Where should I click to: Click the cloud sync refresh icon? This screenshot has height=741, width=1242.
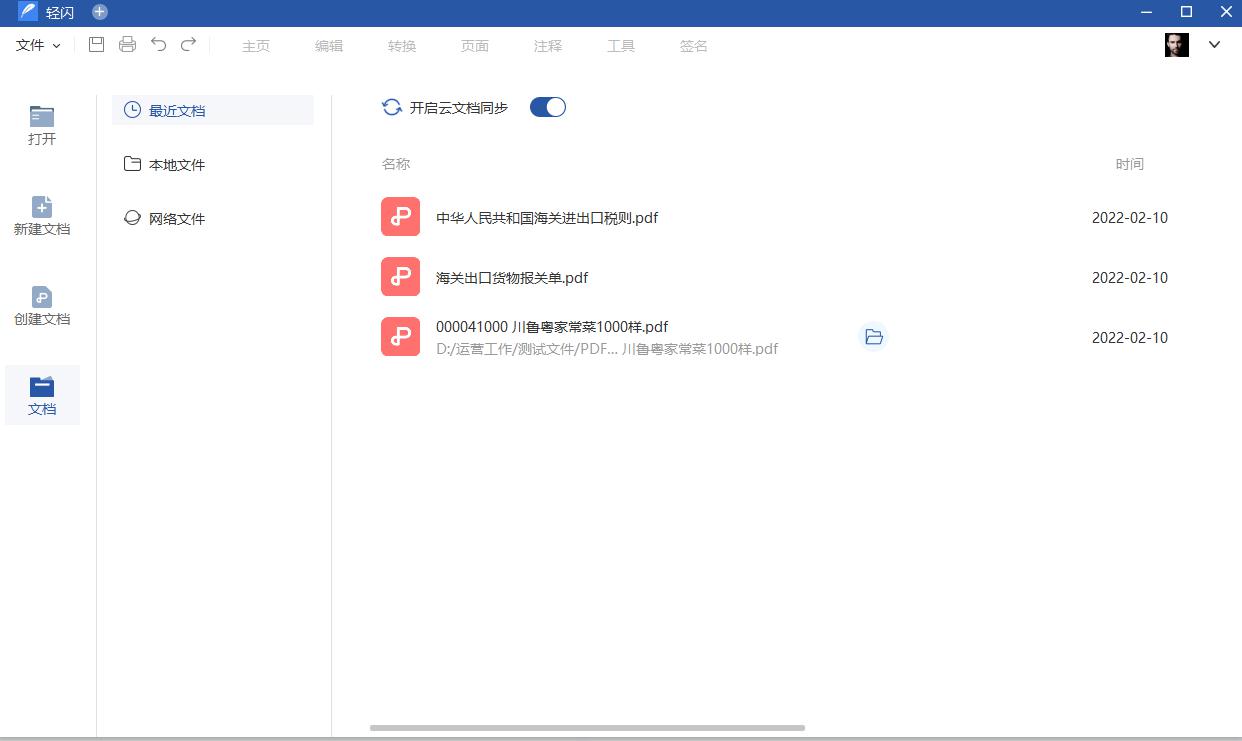(x=392, y=108)
